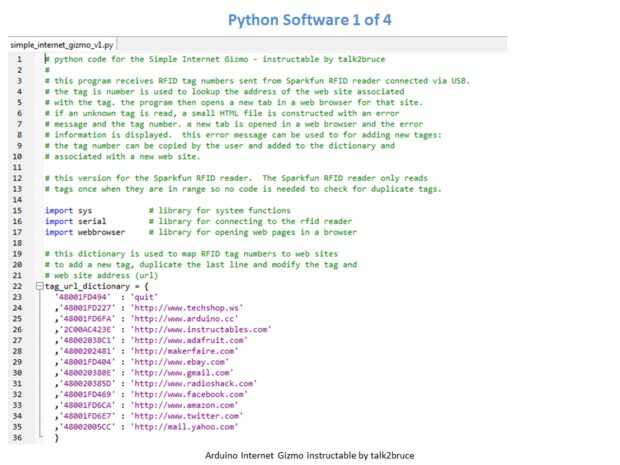
Task: Click the 'Python Software 1 of 4' heading
Action: (309, 18)
